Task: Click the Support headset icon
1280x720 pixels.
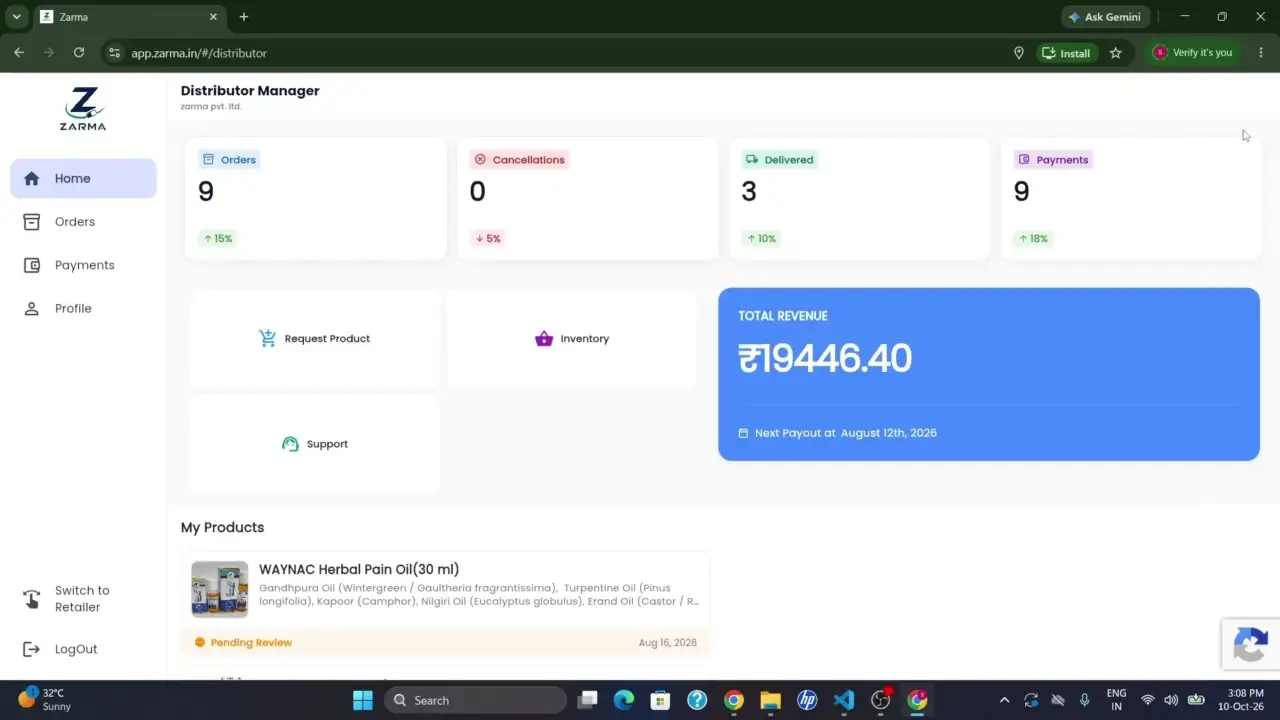Action: 290,443
